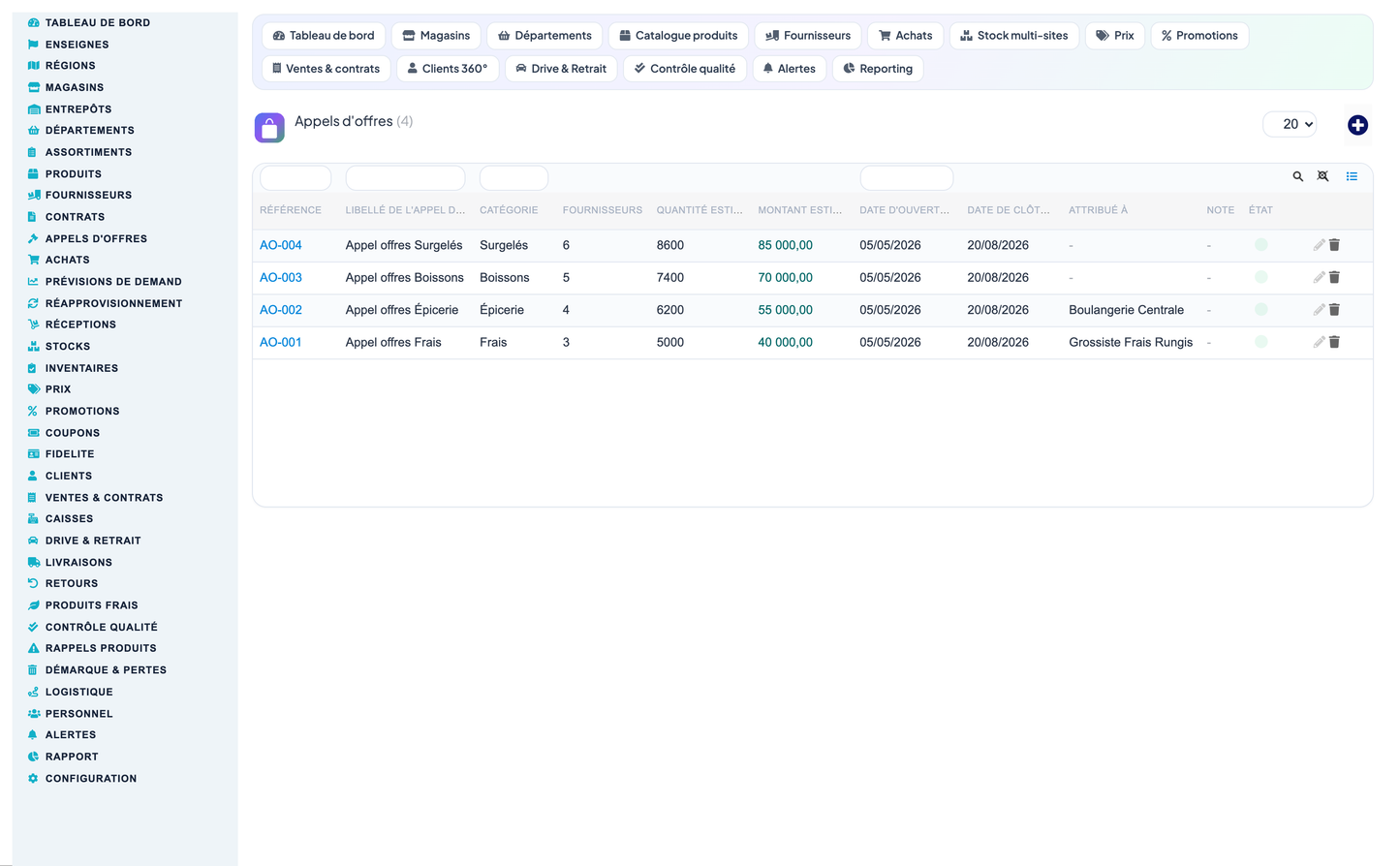Click the Tableau de bord sidebar gauge icon
This screenshot has height=866, width=1400.
(x=33, y=22)
